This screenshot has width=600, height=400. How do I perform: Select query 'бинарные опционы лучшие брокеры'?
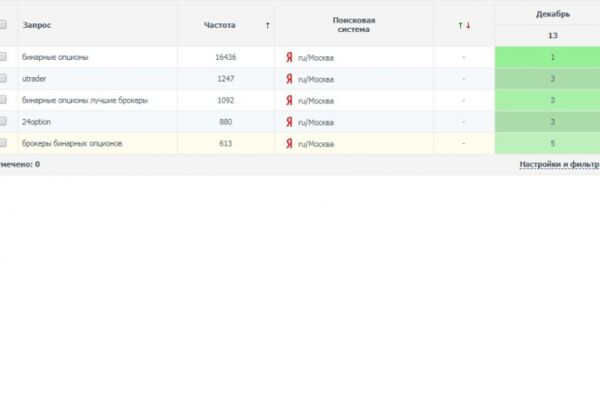point(85,100)
